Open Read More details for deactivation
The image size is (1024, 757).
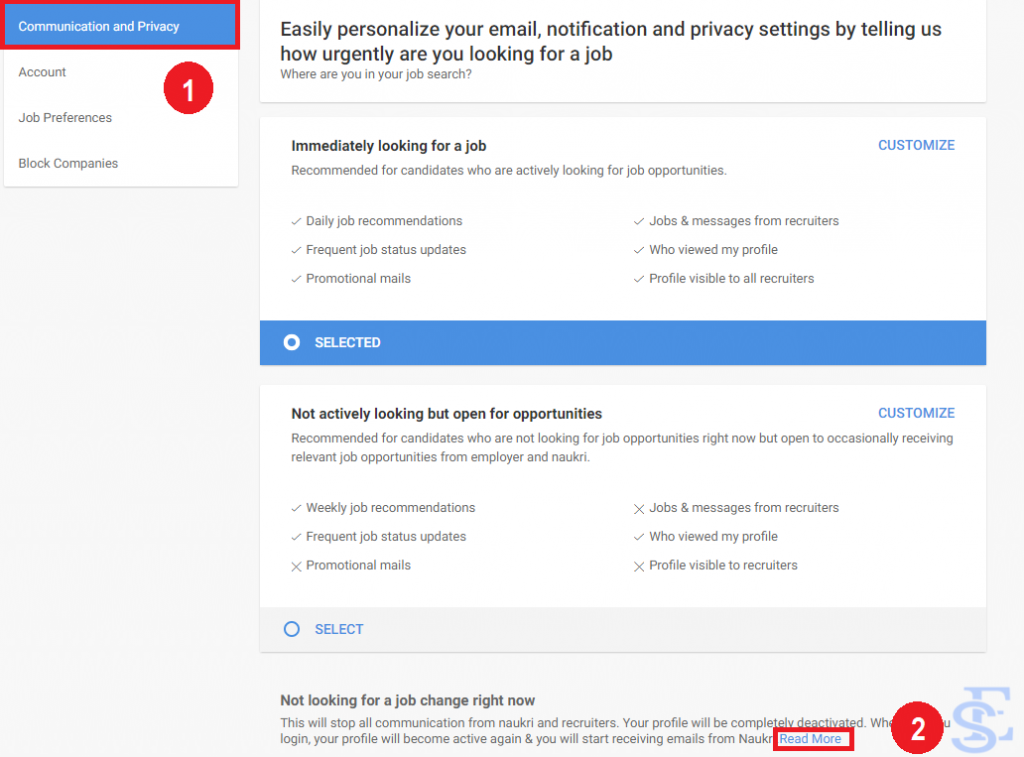click(813, 739)
